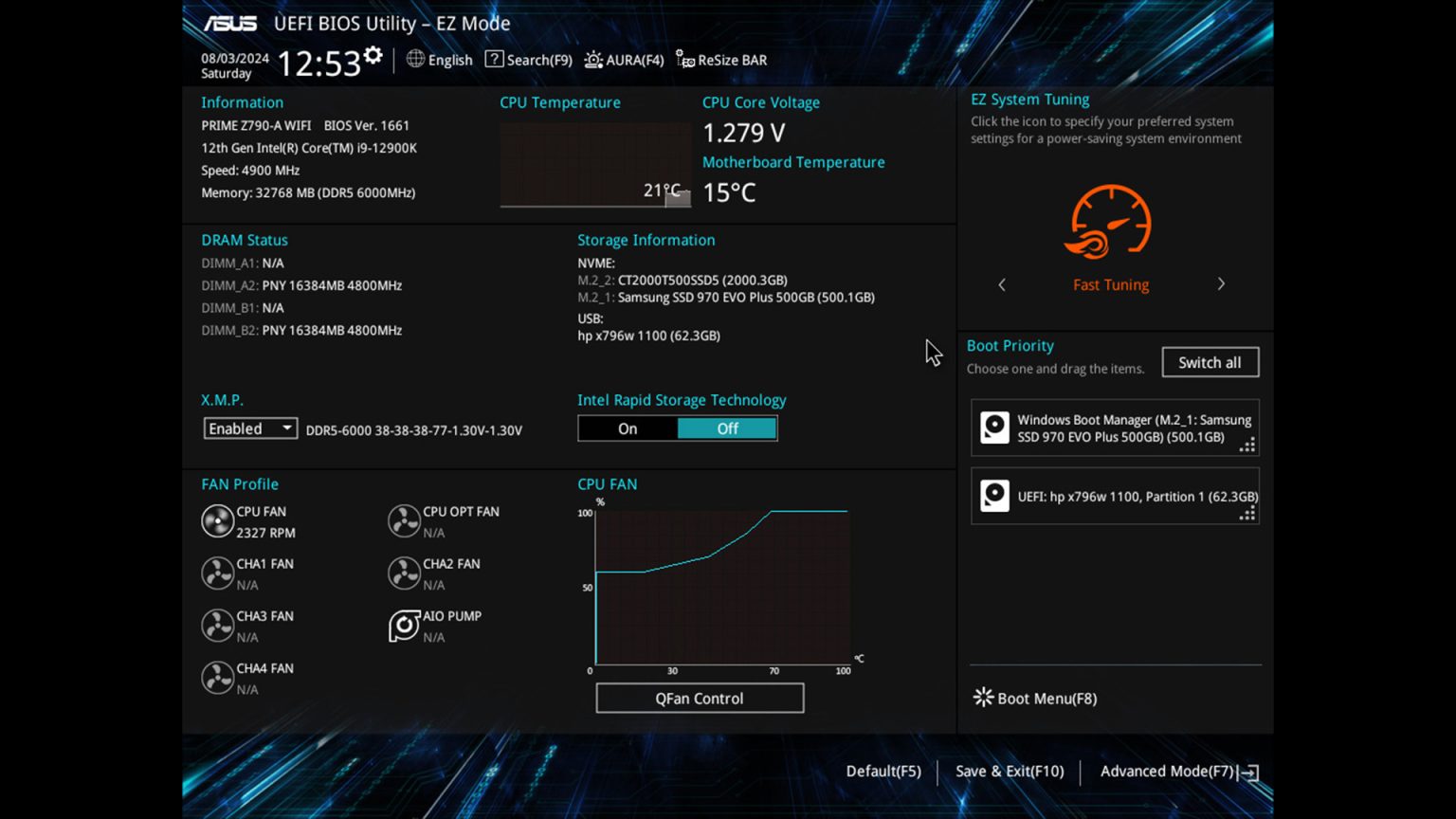Viewport: 1456px width, 819px height.
Task: Click the gear icon beside the clock
Action: [x=373, y=56]
